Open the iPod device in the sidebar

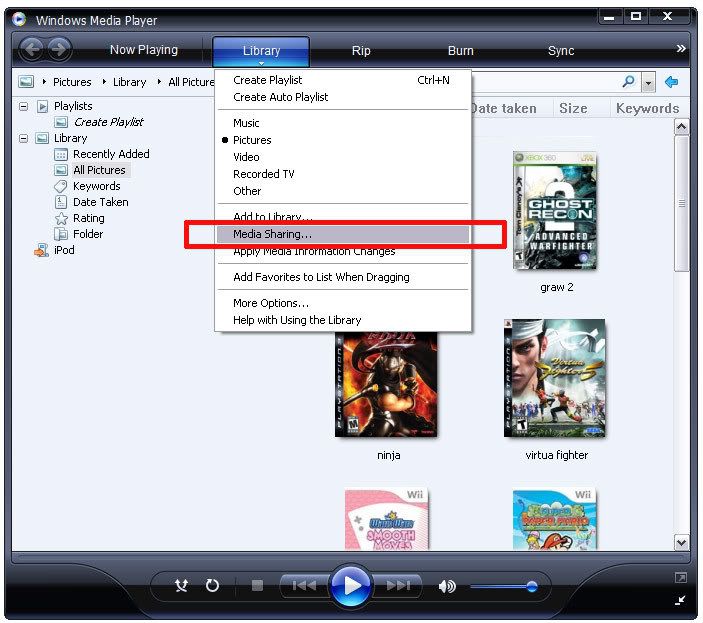[x=63, y=250]
